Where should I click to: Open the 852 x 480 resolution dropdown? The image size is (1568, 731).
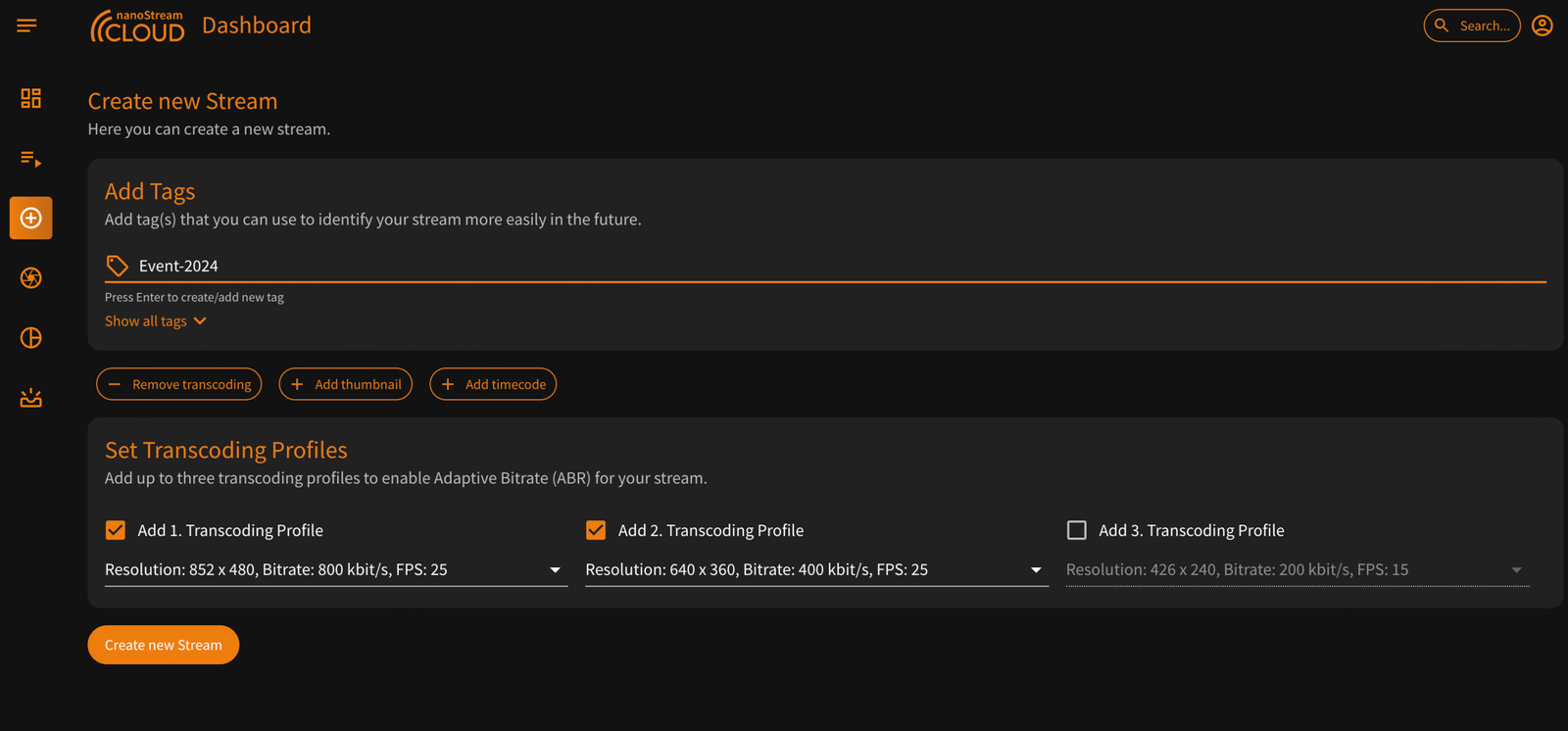point(335,569)
